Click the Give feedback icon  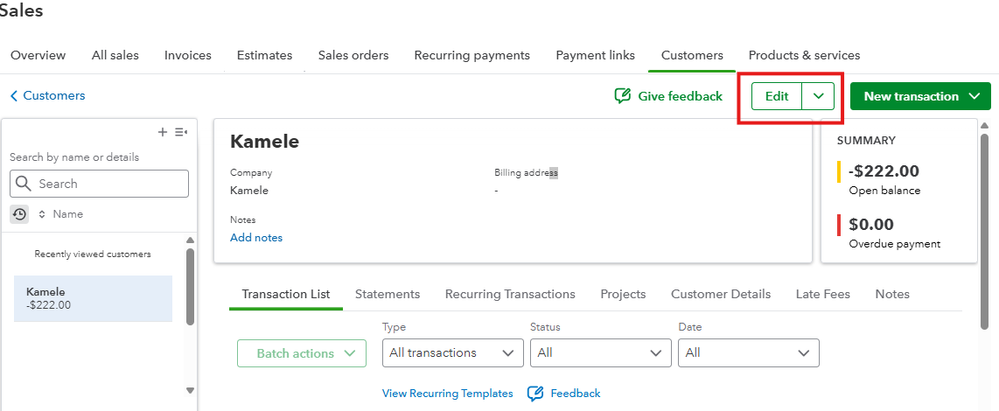pyautogui.click(x=623, y=96)
